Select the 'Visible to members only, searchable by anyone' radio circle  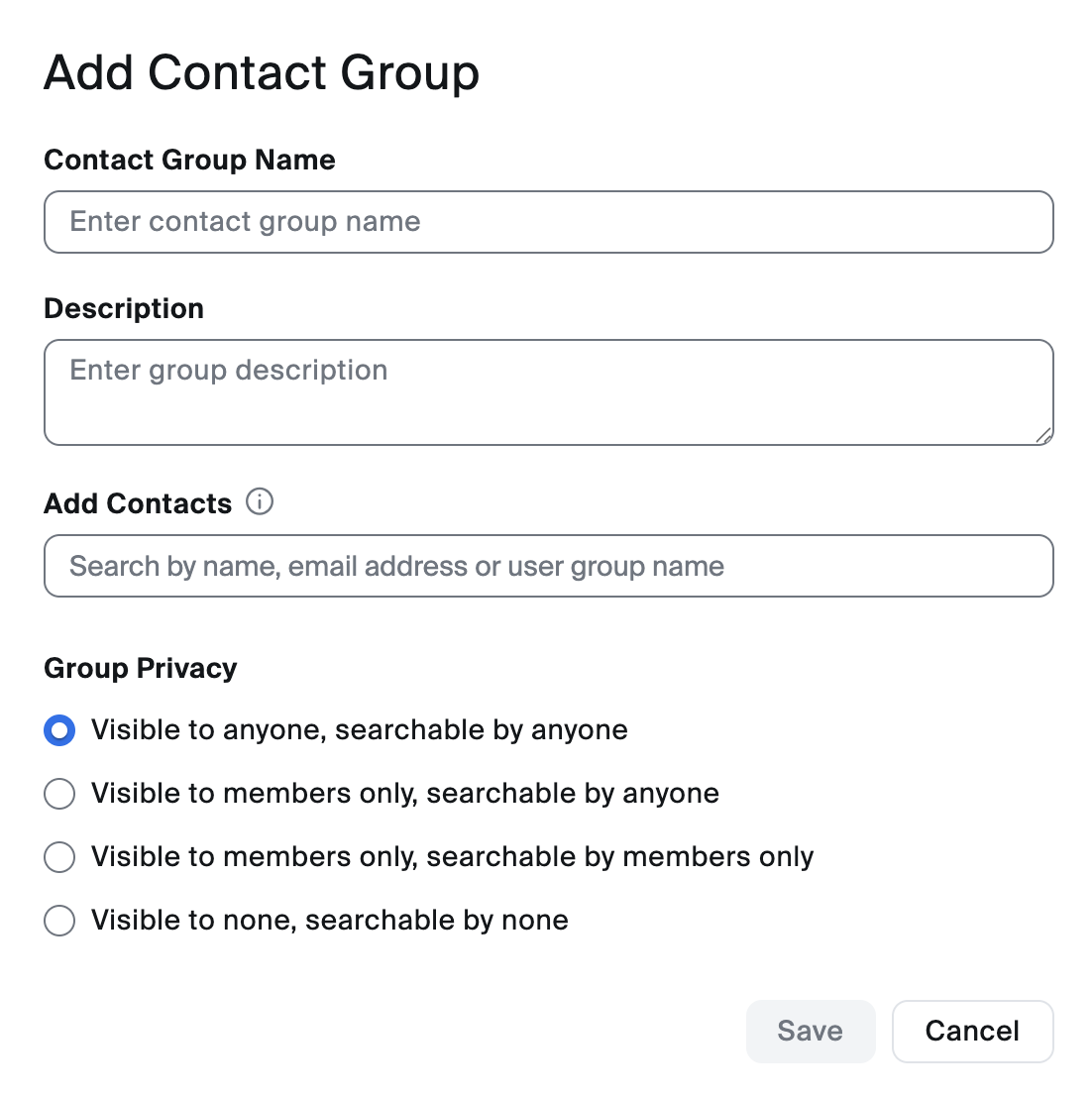[59, 794]
